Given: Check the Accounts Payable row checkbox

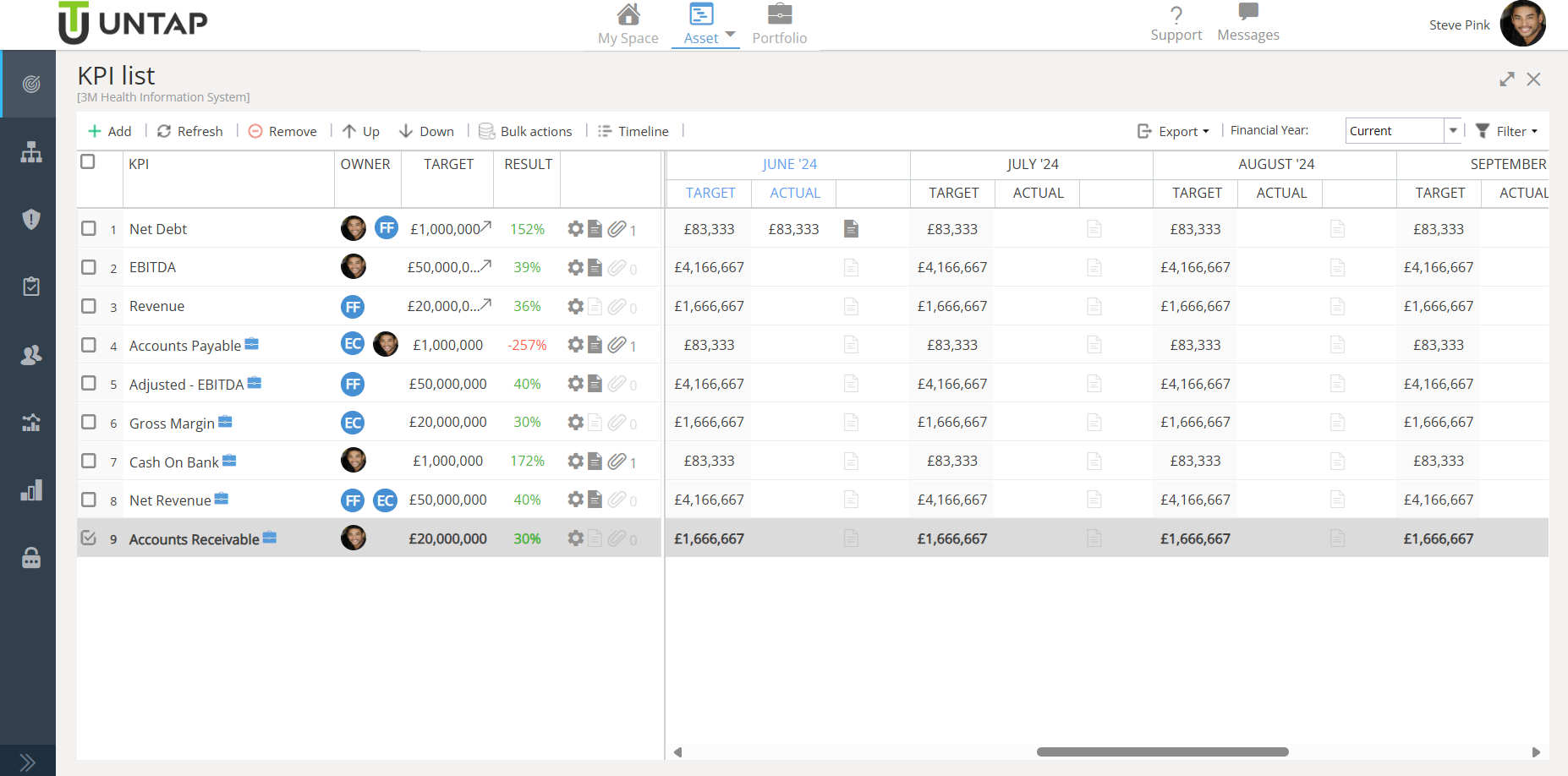Looking at the screenshot, I should (89, 345).
